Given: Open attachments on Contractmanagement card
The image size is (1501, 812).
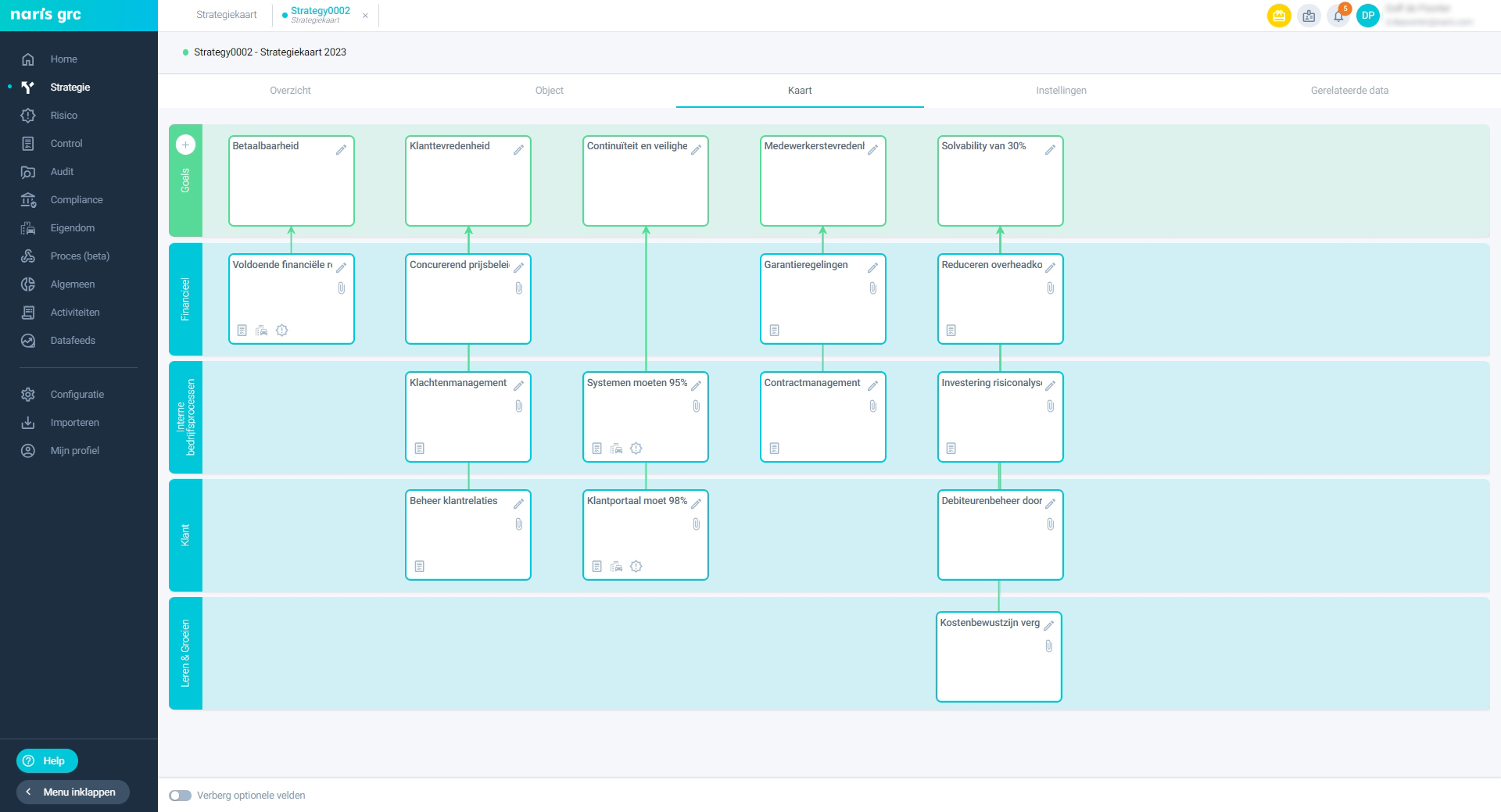Looking at the screenshot, I should [x=872, y=406].
